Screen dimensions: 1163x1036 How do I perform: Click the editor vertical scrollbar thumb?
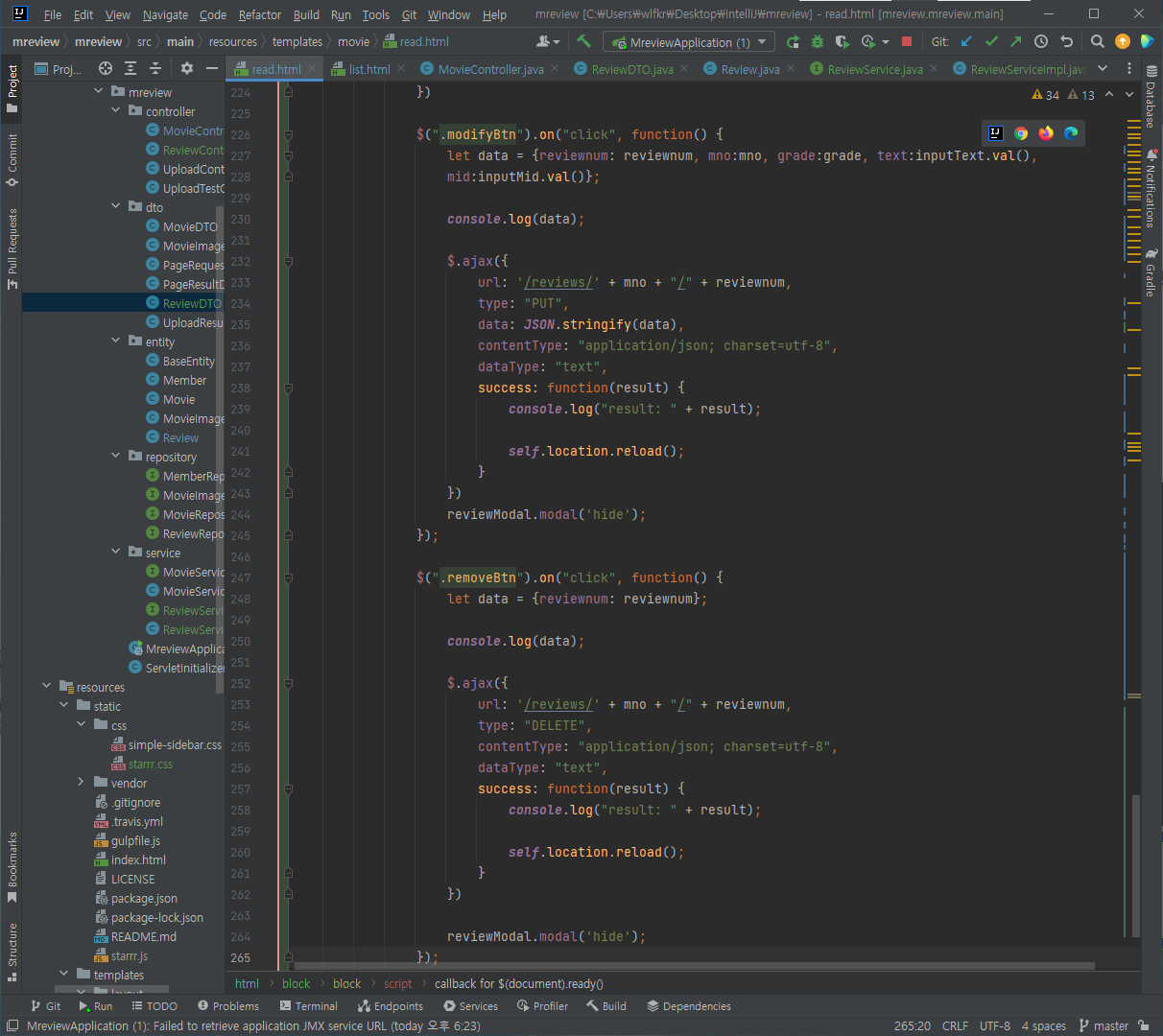click(1136, 865)
